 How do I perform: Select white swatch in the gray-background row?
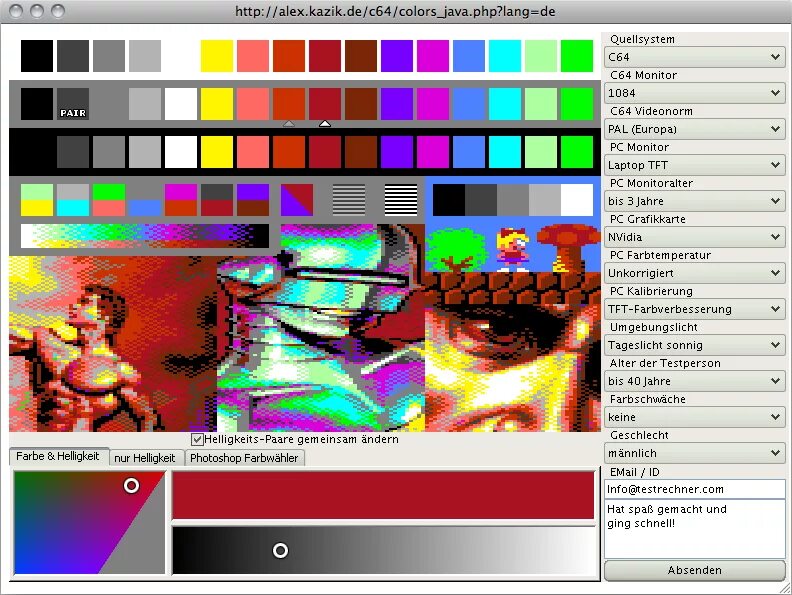pos(181,104)
